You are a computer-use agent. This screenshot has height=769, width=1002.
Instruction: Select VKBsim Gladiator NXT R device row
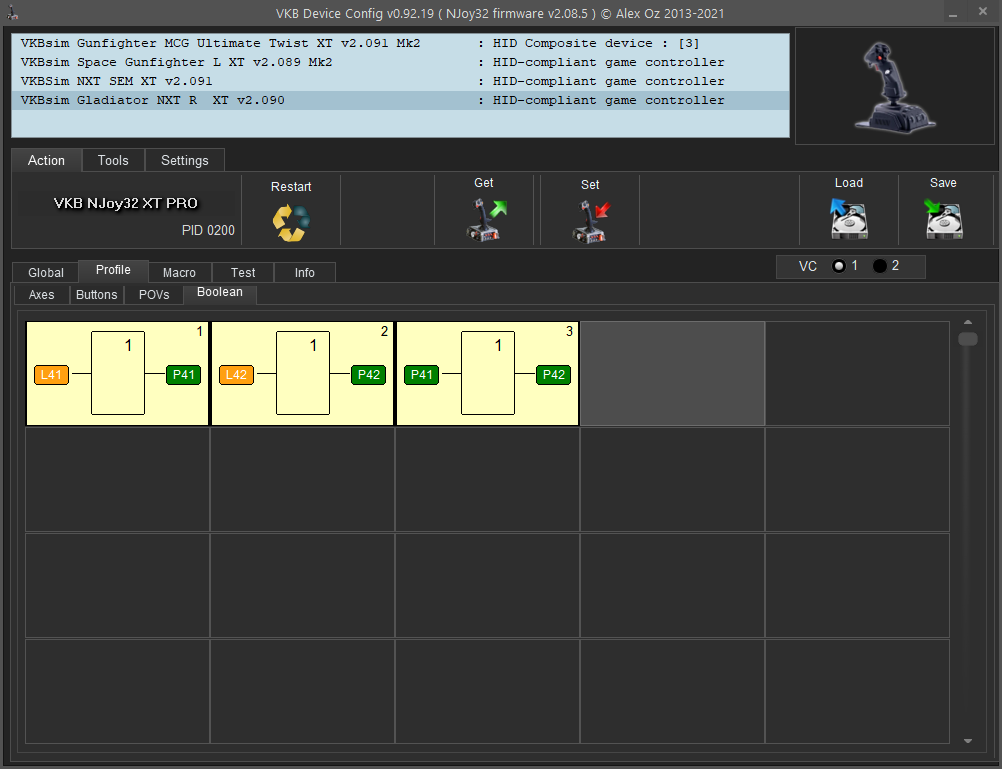click(x=400, y=100)
